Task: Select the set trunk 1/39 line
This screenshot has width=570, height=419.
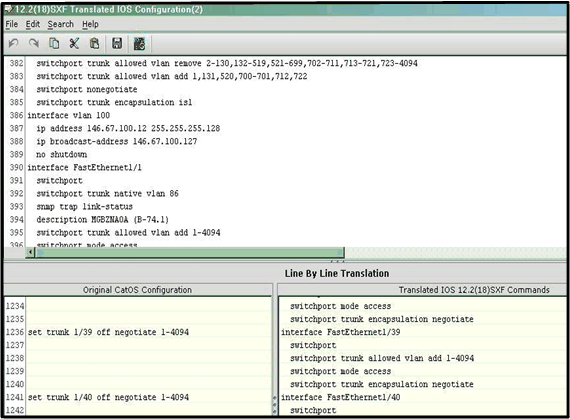Action: [x=108, y=332]
